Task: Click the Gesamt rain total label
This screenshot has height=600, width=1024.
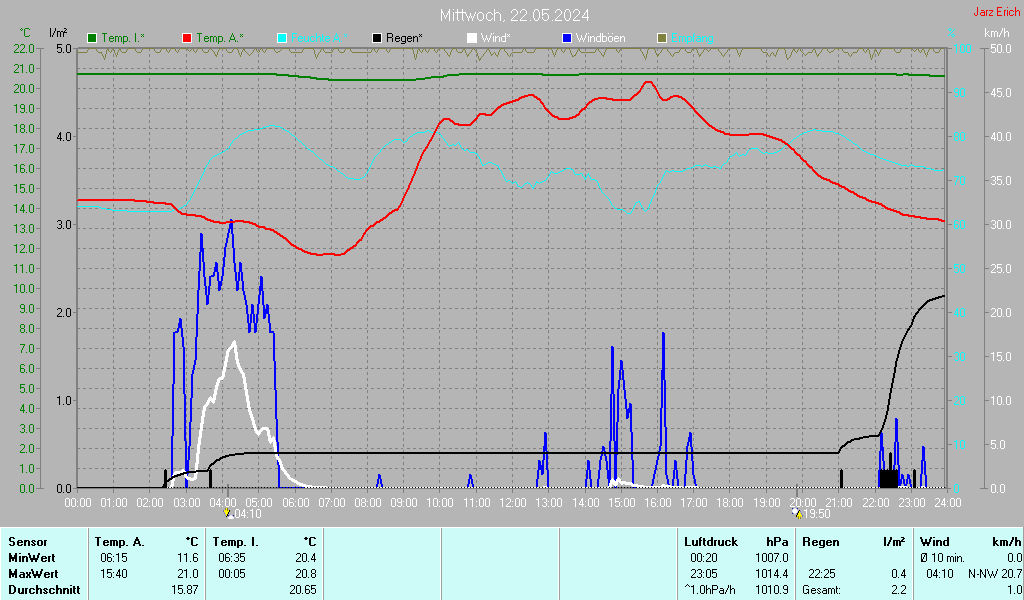Action: [822, 590]
